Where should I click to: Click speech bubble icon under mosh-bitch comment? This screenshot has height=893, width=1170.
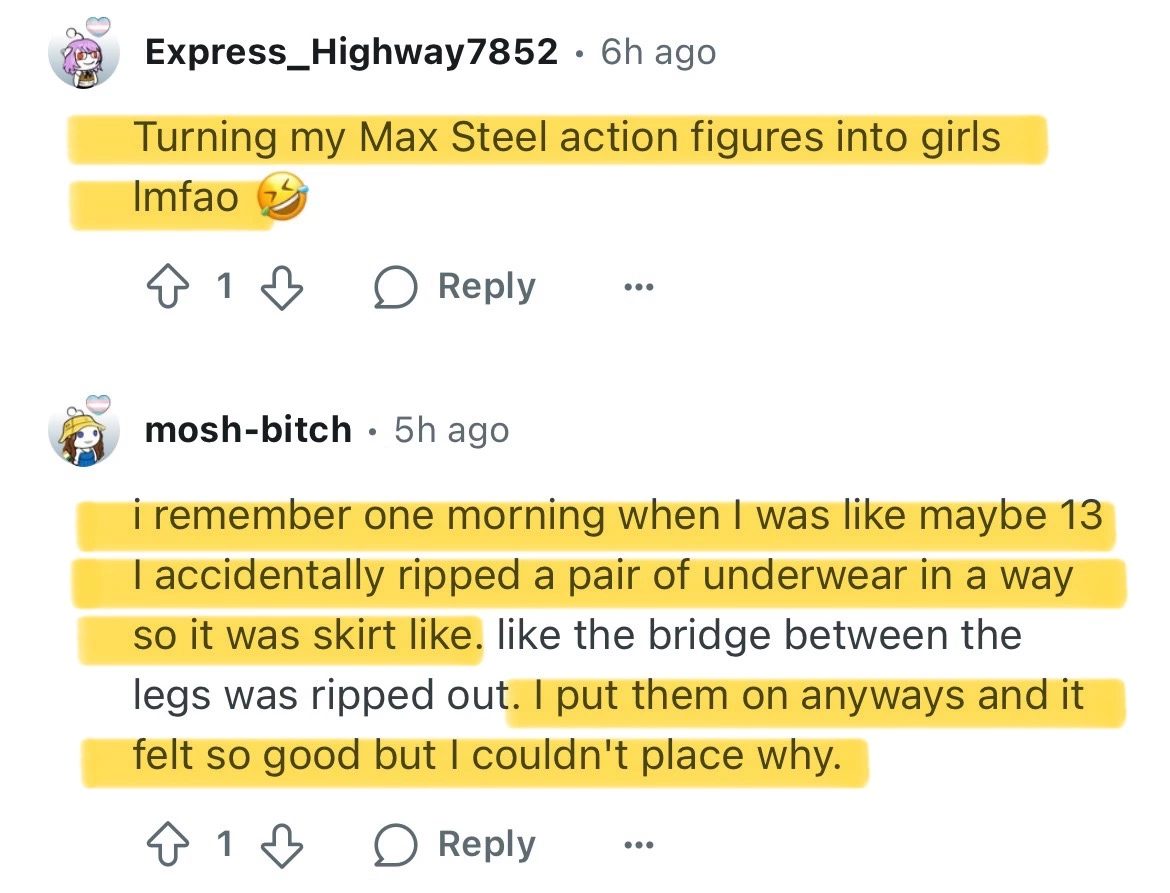coord(393,845)
